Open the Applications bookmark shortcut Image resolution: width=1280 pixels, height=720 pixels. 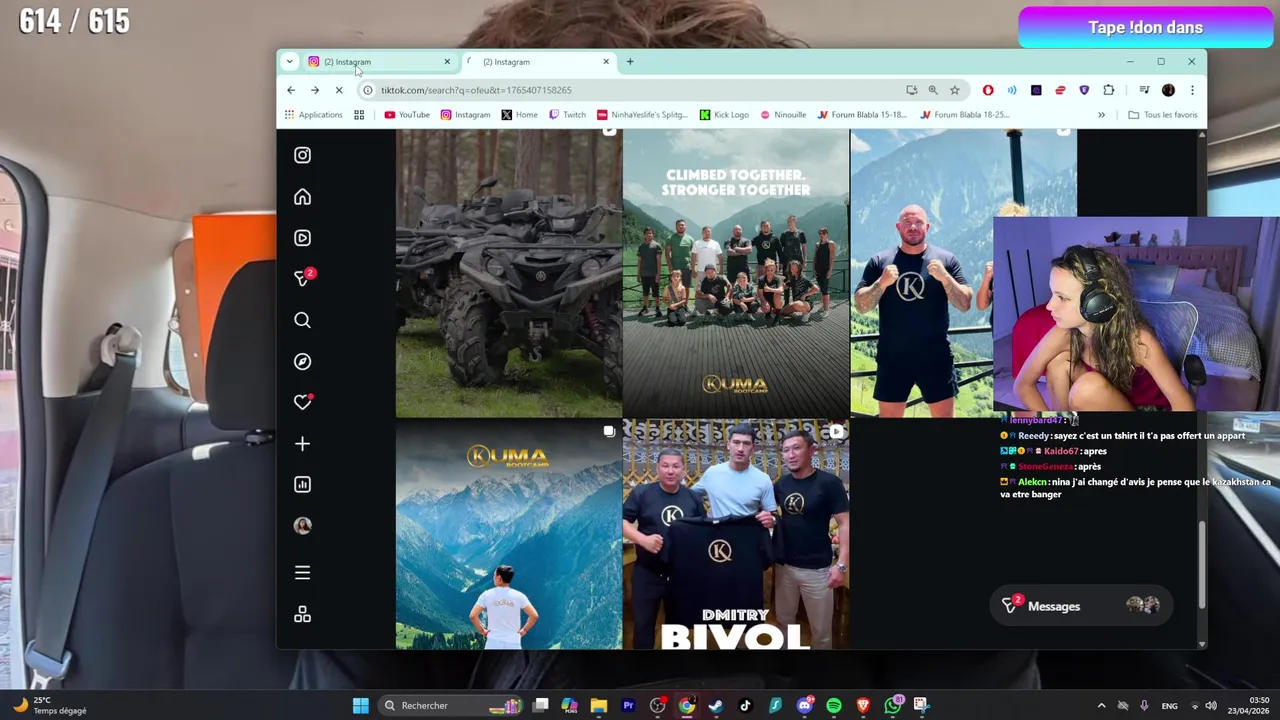313,115
